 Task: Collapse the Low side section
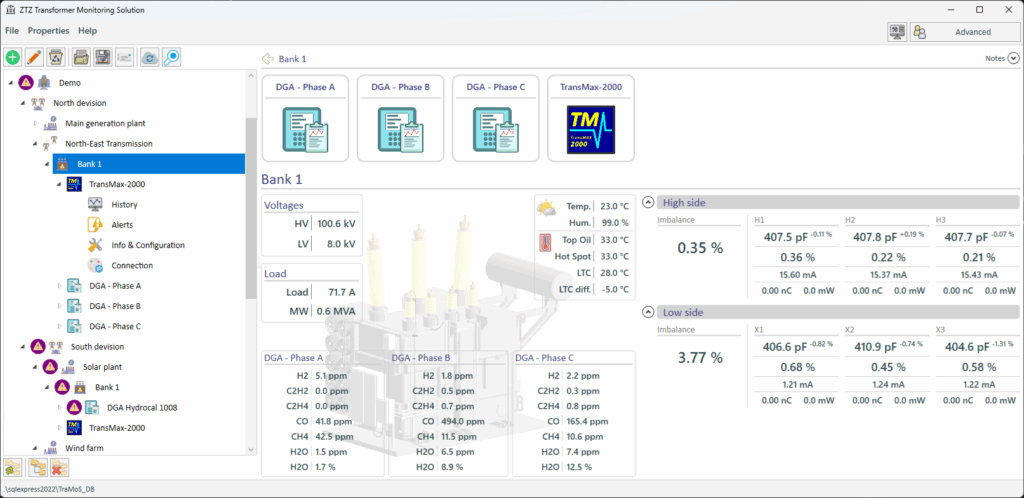[x=648, y=312]
